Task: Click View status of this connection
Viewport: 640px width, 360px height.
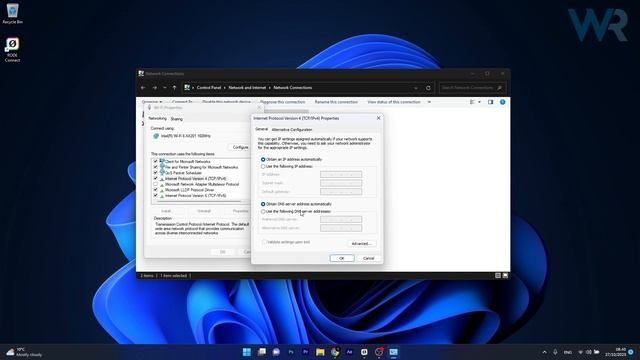Action: click(393, 102)
